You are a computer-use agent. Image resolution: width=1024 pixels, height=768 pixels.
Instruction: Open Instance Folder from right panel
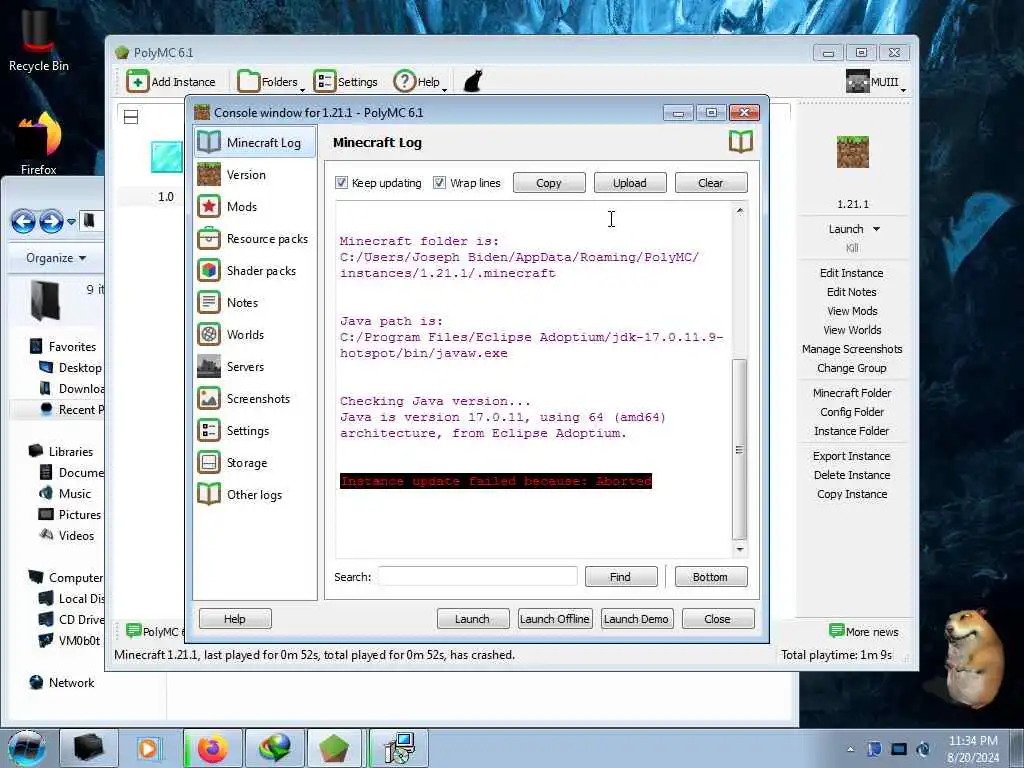pyautogui.click(x=852, y=430)
